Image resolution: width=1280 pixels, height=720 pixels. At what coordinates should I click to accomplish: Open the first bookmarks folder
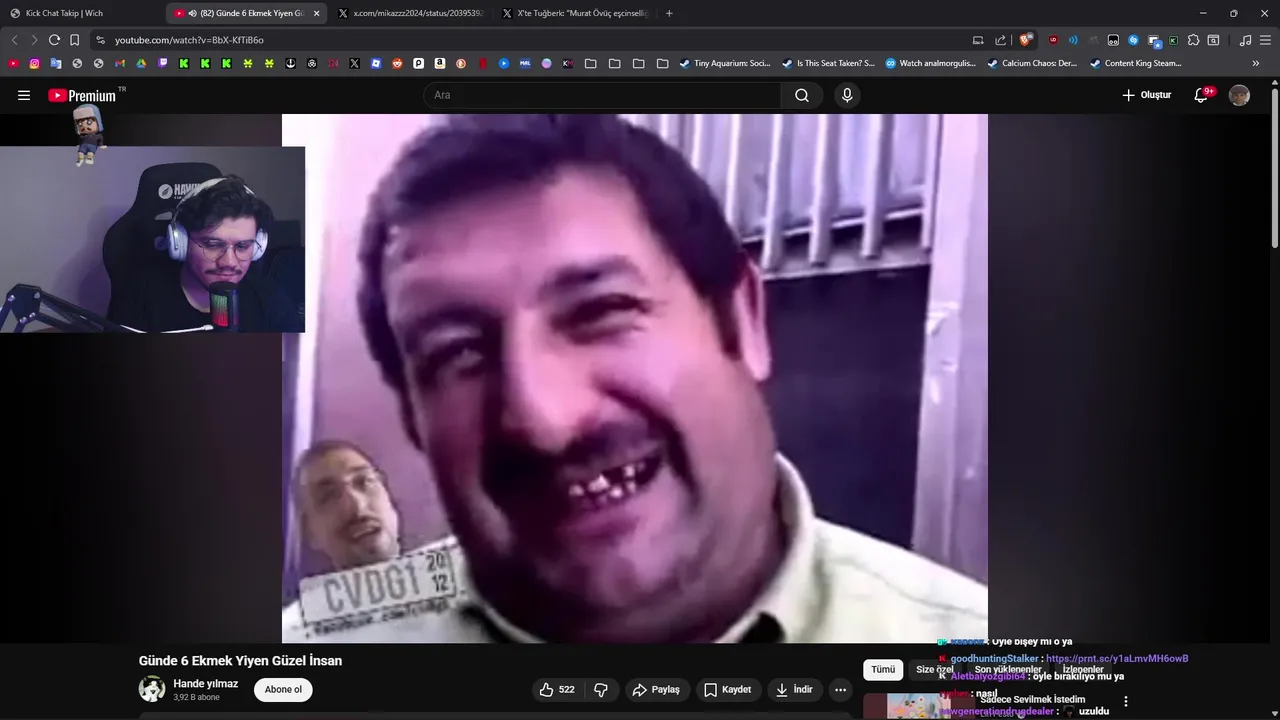click(x=591, y=63)
